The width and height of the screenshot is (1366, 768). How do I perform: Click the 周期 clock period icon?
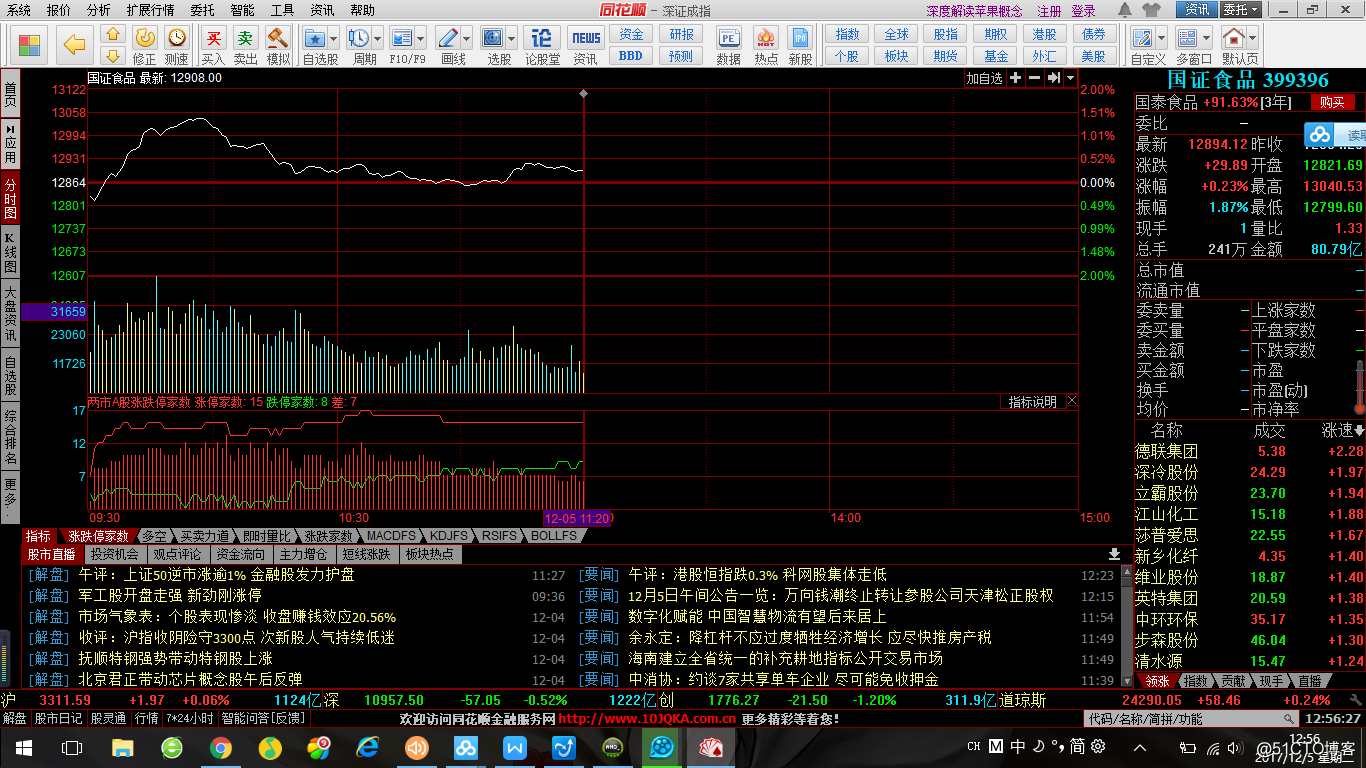[359, 38]
